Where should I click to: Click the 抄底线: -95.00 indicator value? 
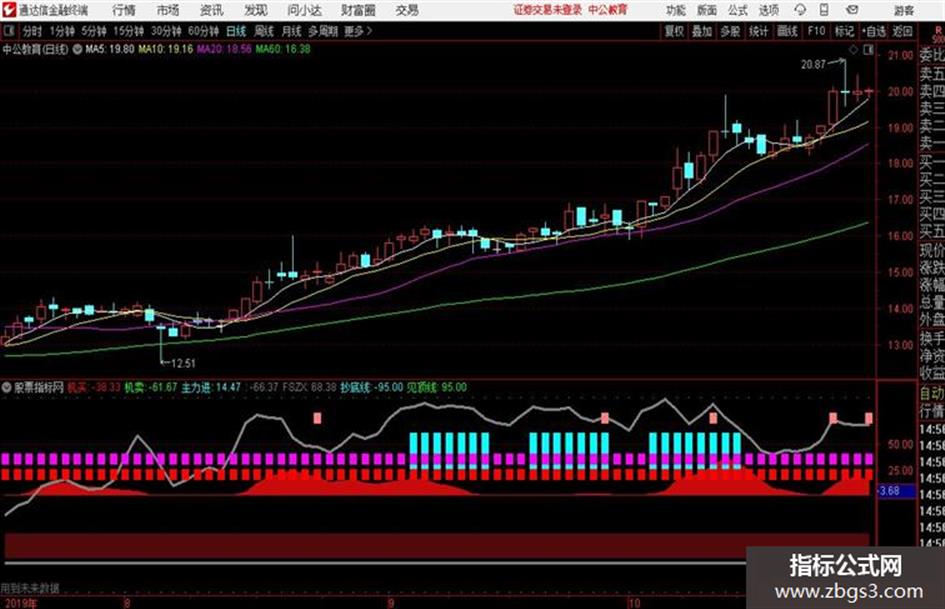click(371, 388)
